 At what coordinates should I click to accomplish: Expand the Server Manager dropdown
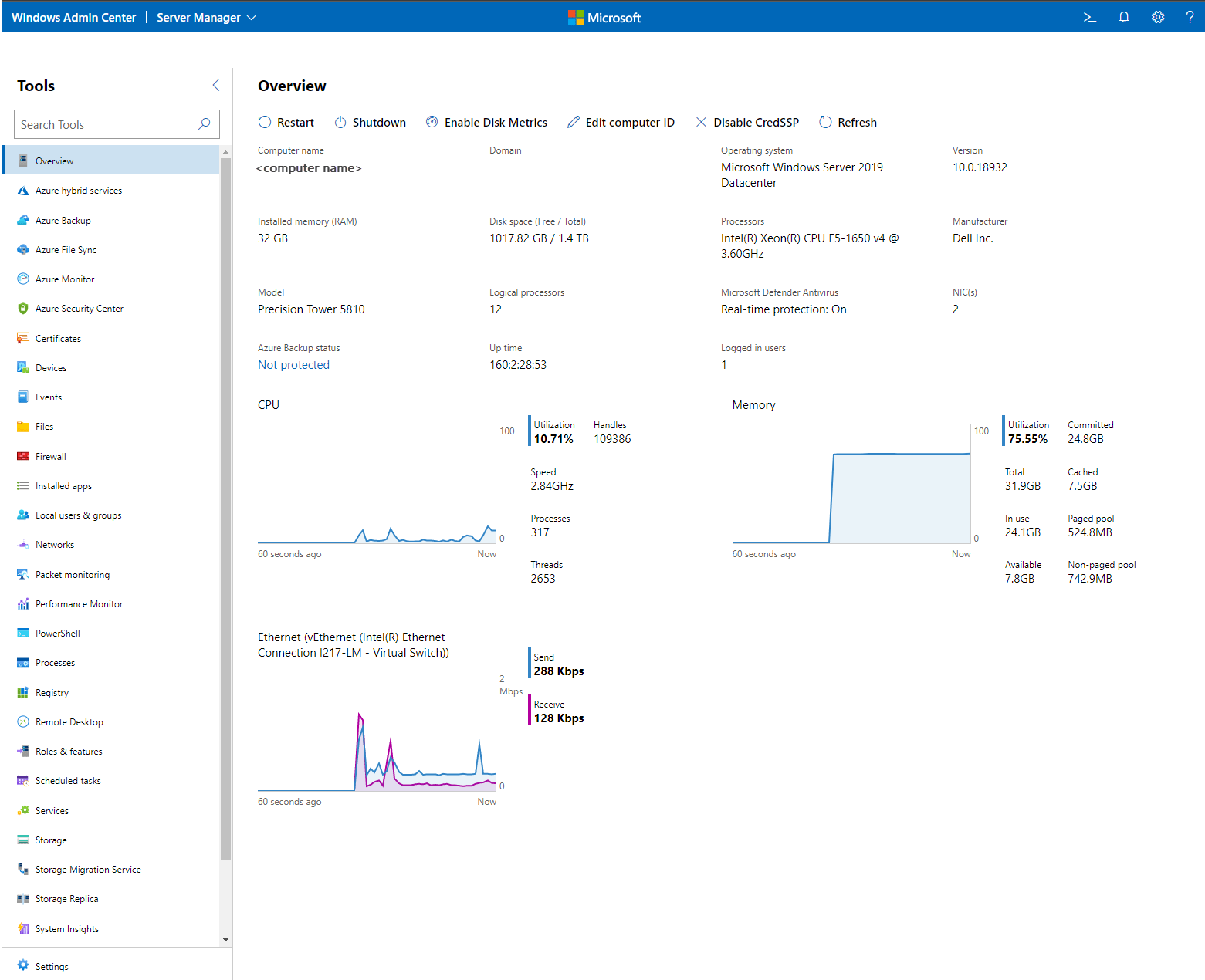point(205,16)
